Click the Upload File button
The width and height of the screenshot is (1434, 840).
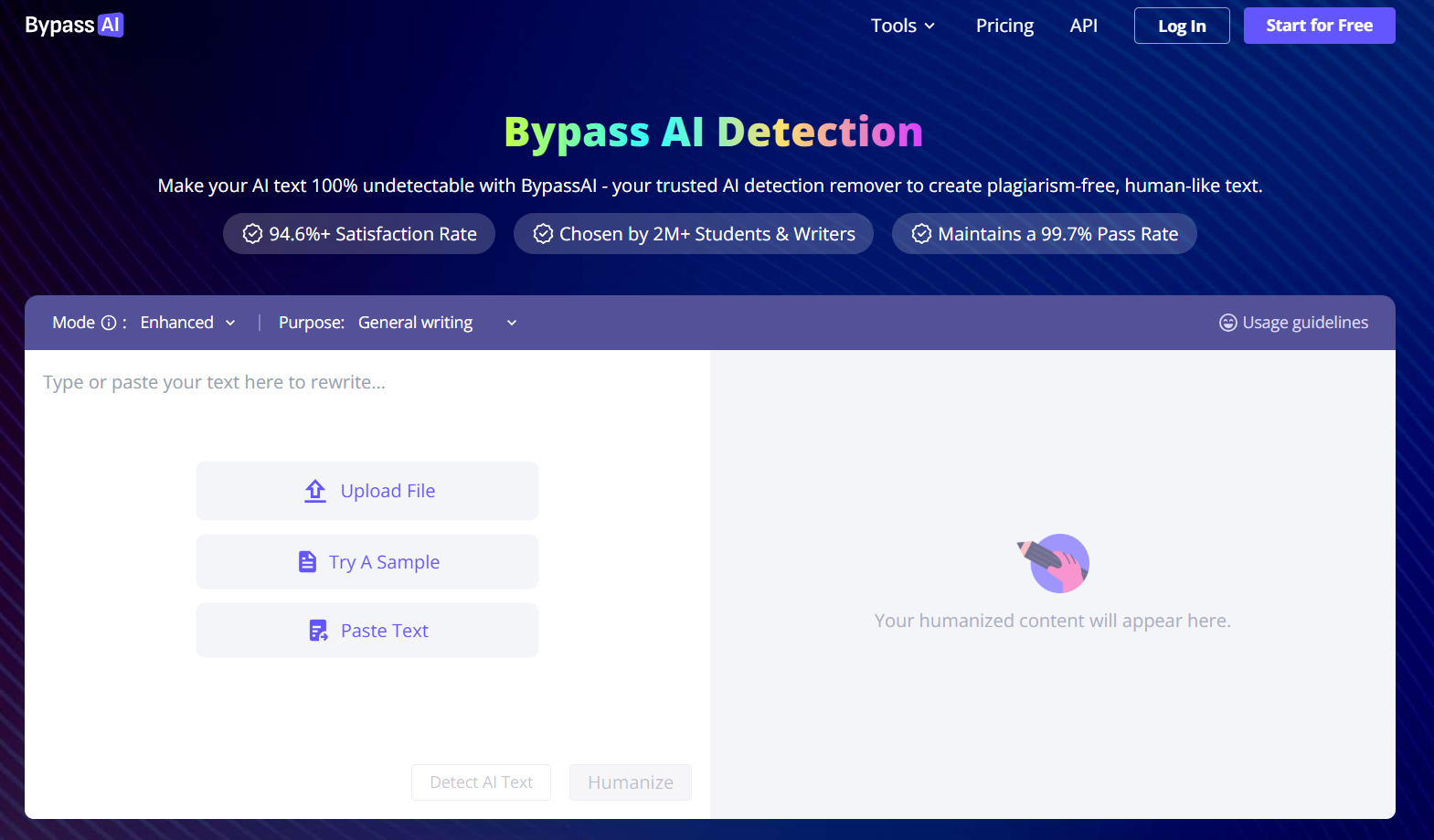[x=367, y=491]
